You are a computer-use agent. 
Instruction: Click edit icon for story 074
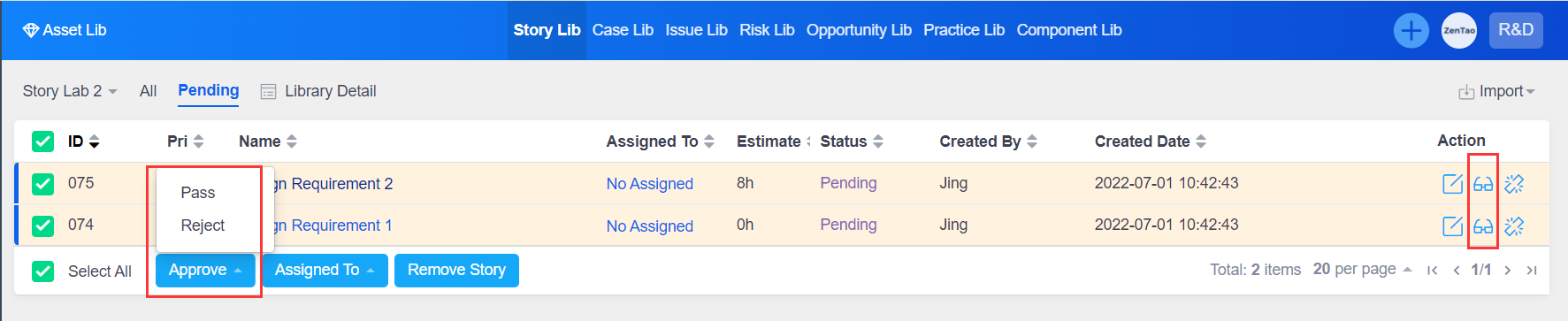coord(1452,226)
